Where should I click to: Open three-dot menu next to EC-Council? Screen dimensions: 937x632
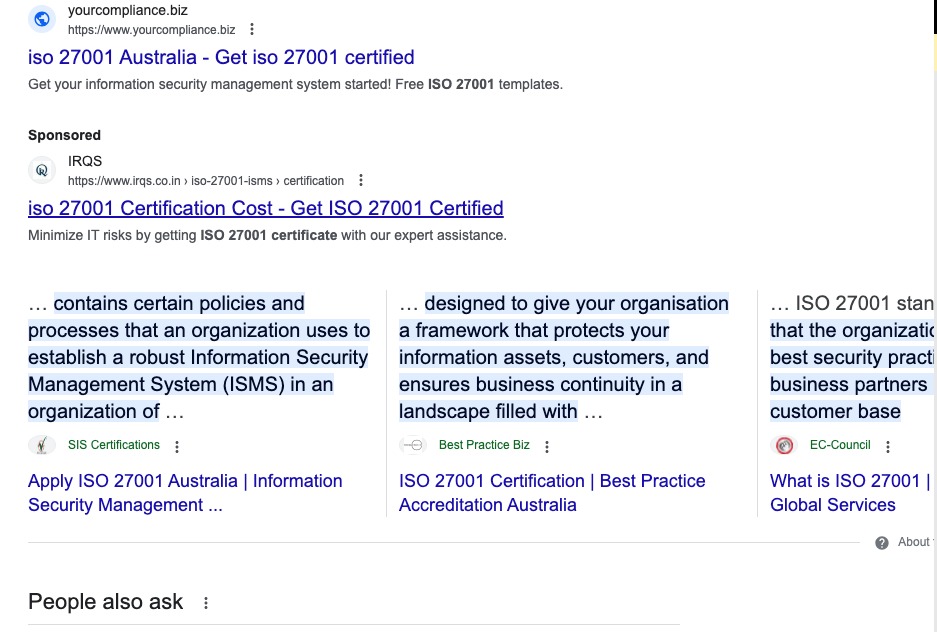pyautogui.click(x=888, y=446)
